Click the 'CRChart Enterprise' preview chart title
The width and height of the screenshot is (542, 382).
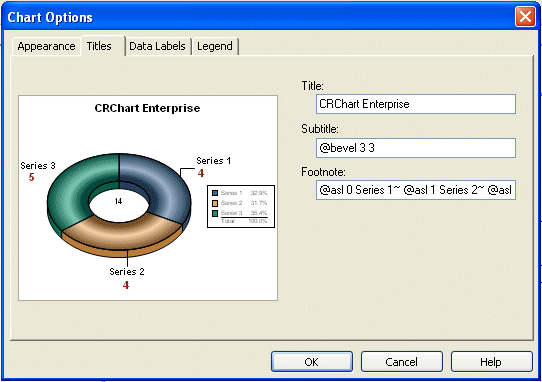coord(147,108)
